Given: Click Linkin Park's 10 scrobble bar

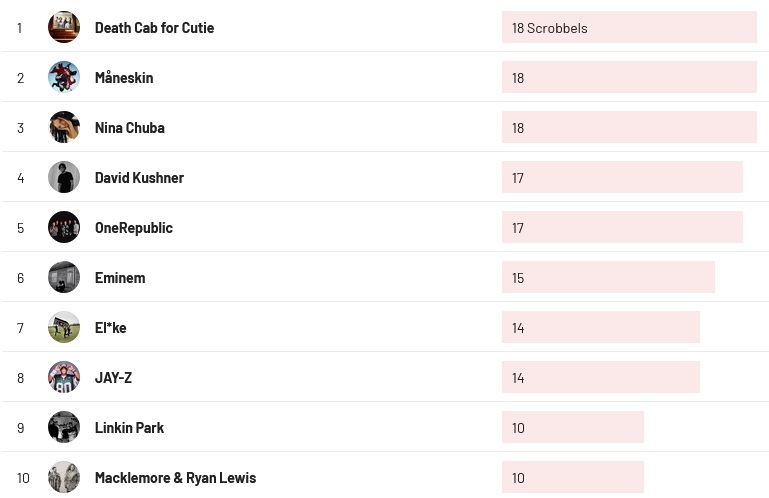Looking at the screenshot, I should tap(572, 428).
